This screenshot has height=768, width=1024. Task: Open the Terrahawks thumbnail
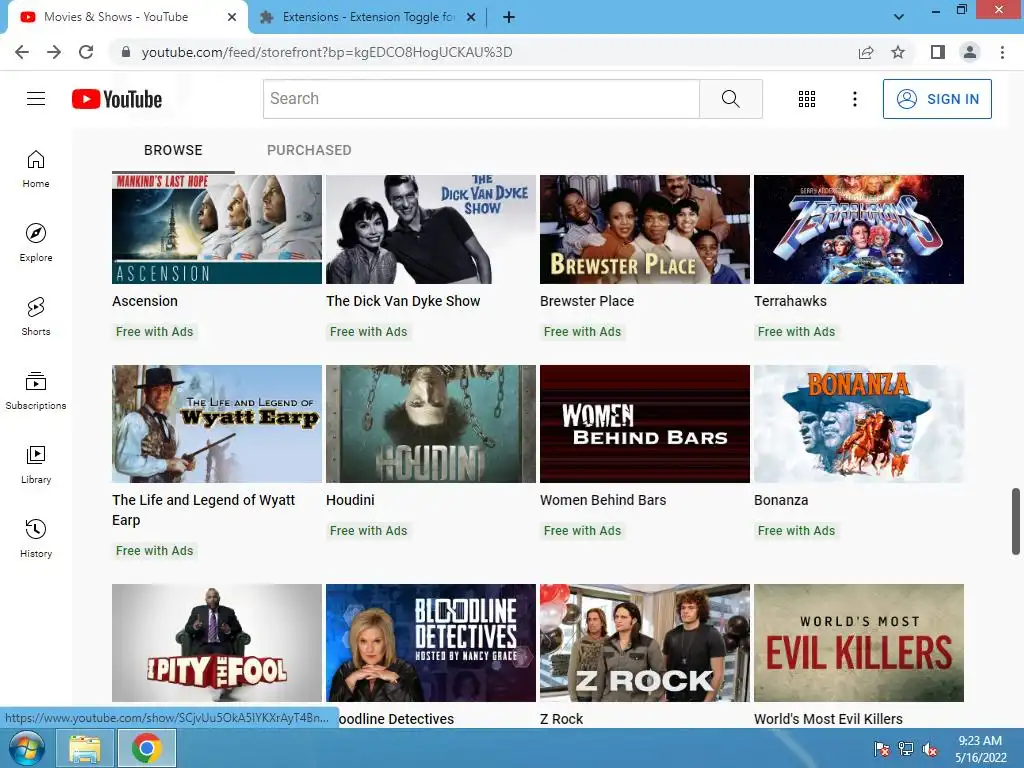[859, 229]
